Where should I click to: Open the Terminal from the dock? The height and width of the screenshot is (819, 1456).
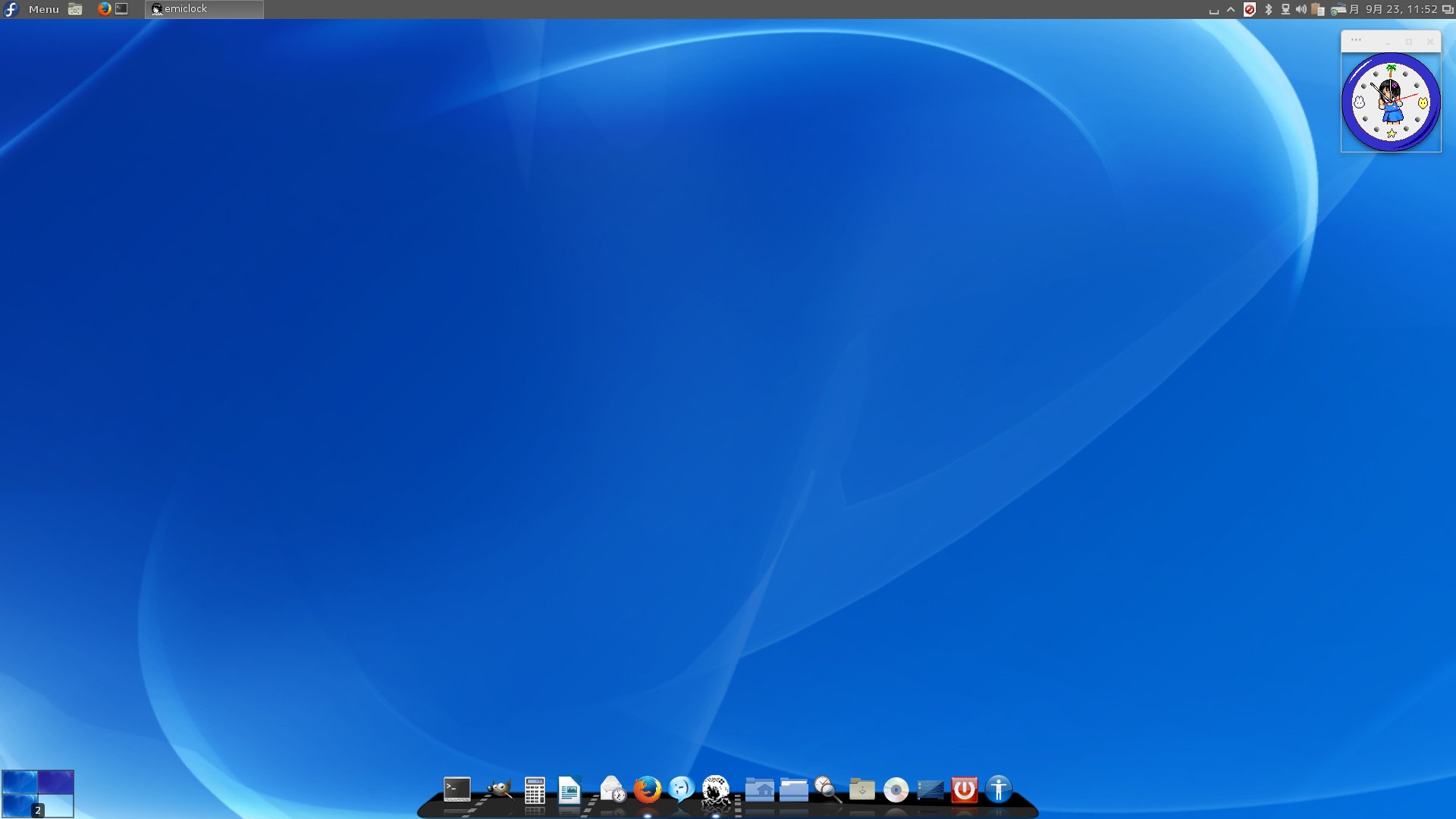tap(457, 789)
